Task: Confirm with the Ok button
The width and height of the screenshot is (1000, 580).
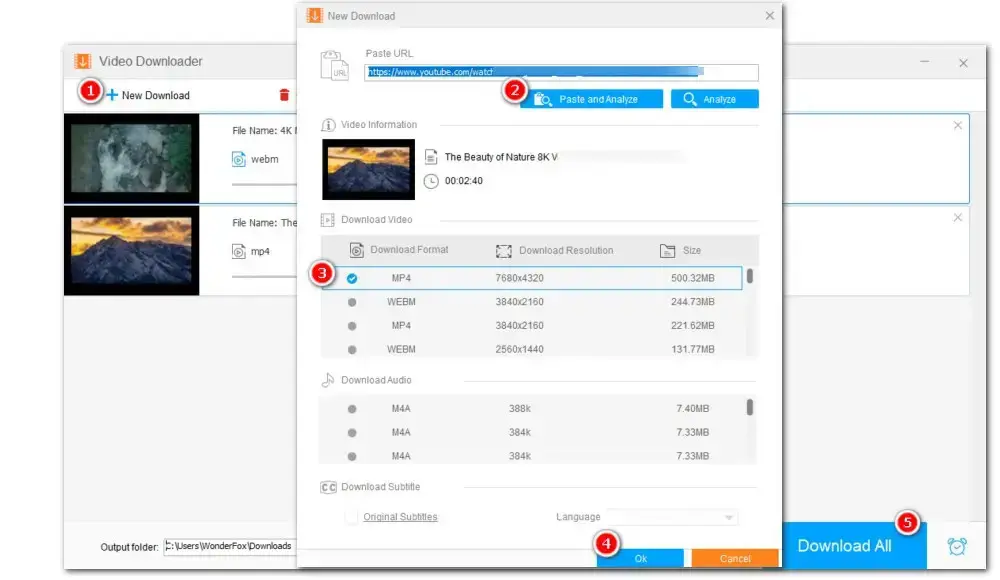Action: point(640,559)
